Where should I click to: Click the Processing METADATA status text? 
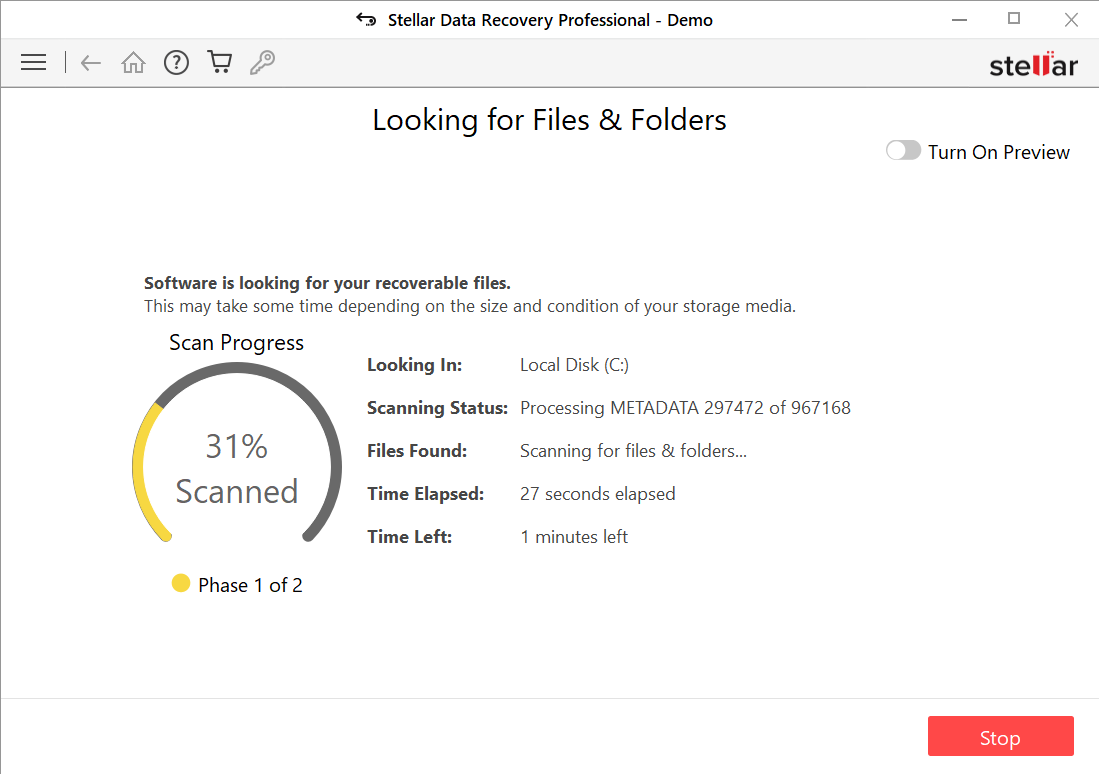(685, 408)
